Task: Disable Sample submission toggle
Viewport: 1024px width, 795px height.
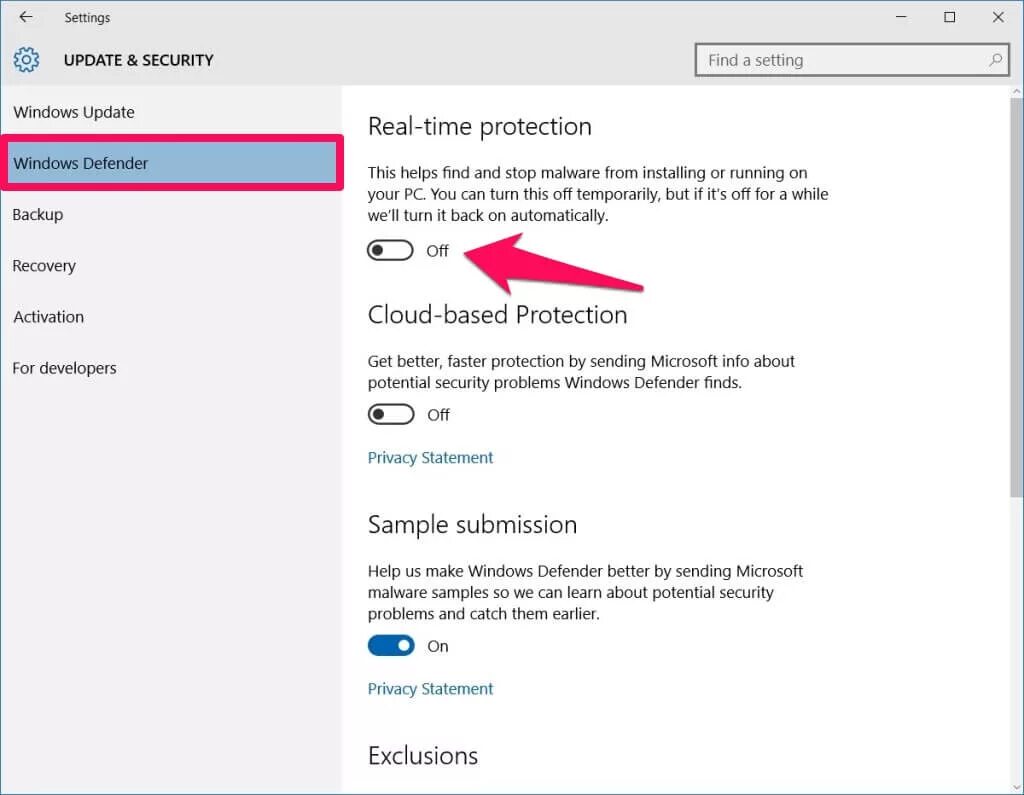Action: [x=390, y=646]
